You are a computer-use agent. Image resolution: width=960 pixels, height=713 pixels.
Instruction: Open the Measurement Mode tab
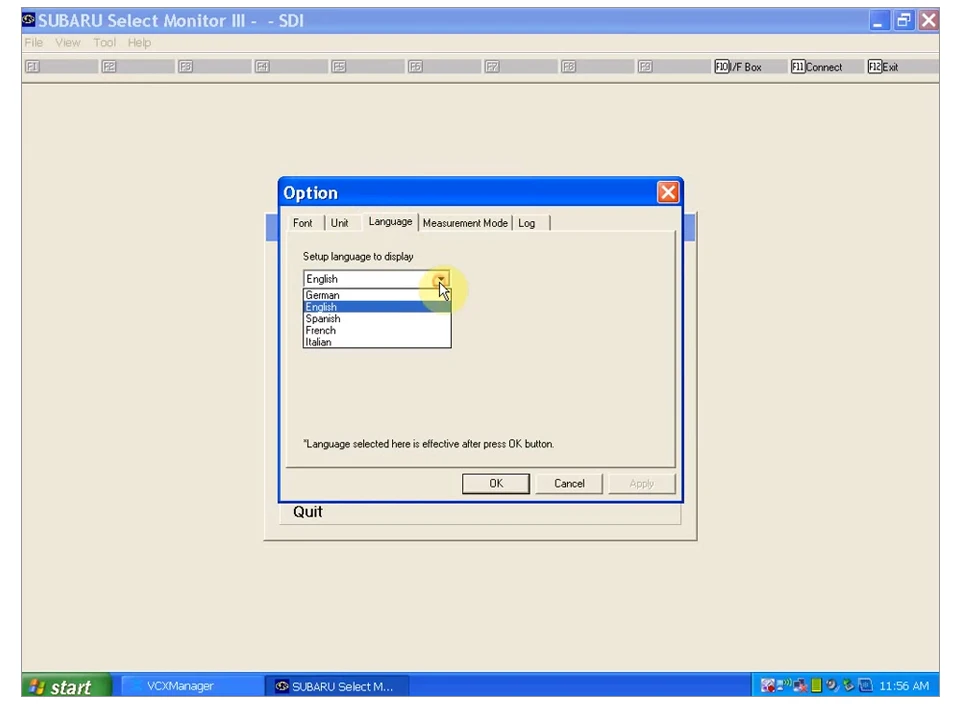pyautogui.click(x=465, y=223)
